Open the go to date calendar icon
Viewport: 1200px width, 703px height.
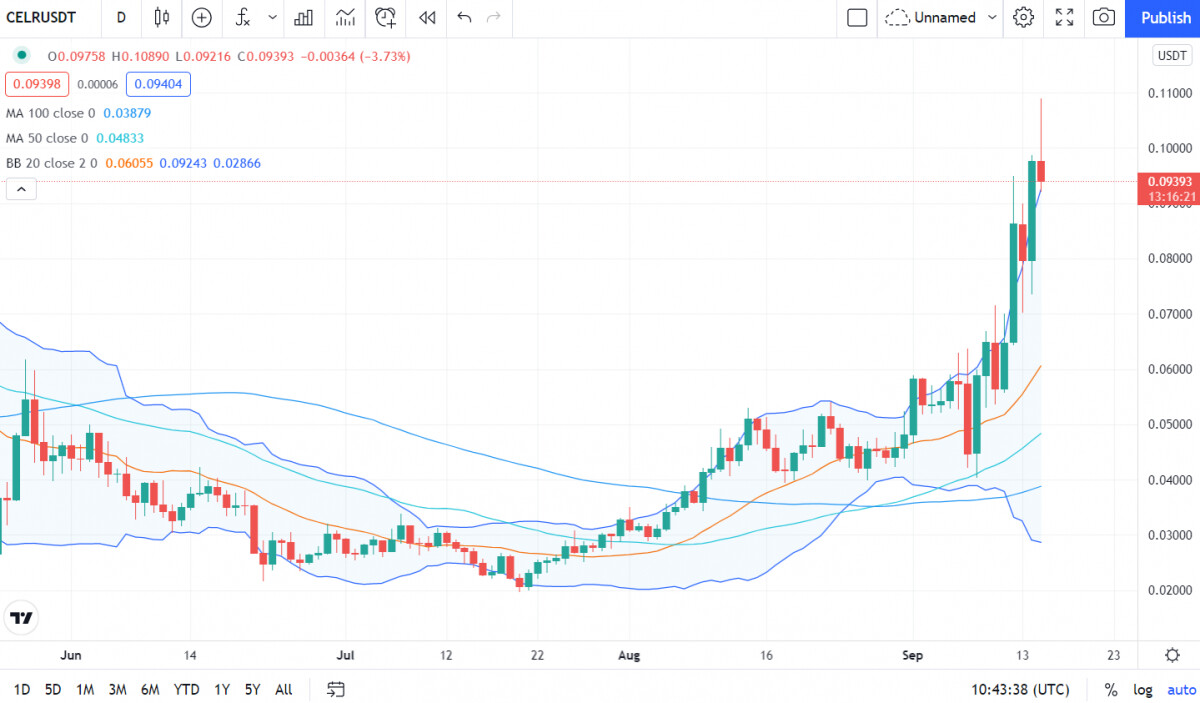pos(336,689)
